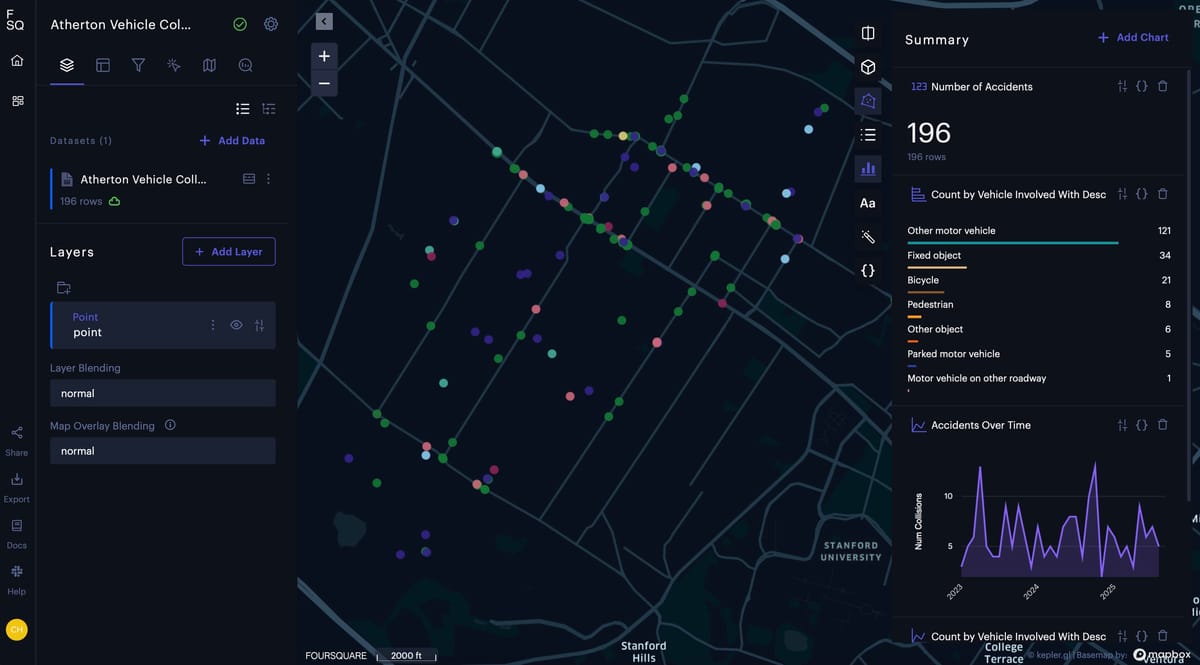Open the Help menu in sidebar

pos(17,580)
